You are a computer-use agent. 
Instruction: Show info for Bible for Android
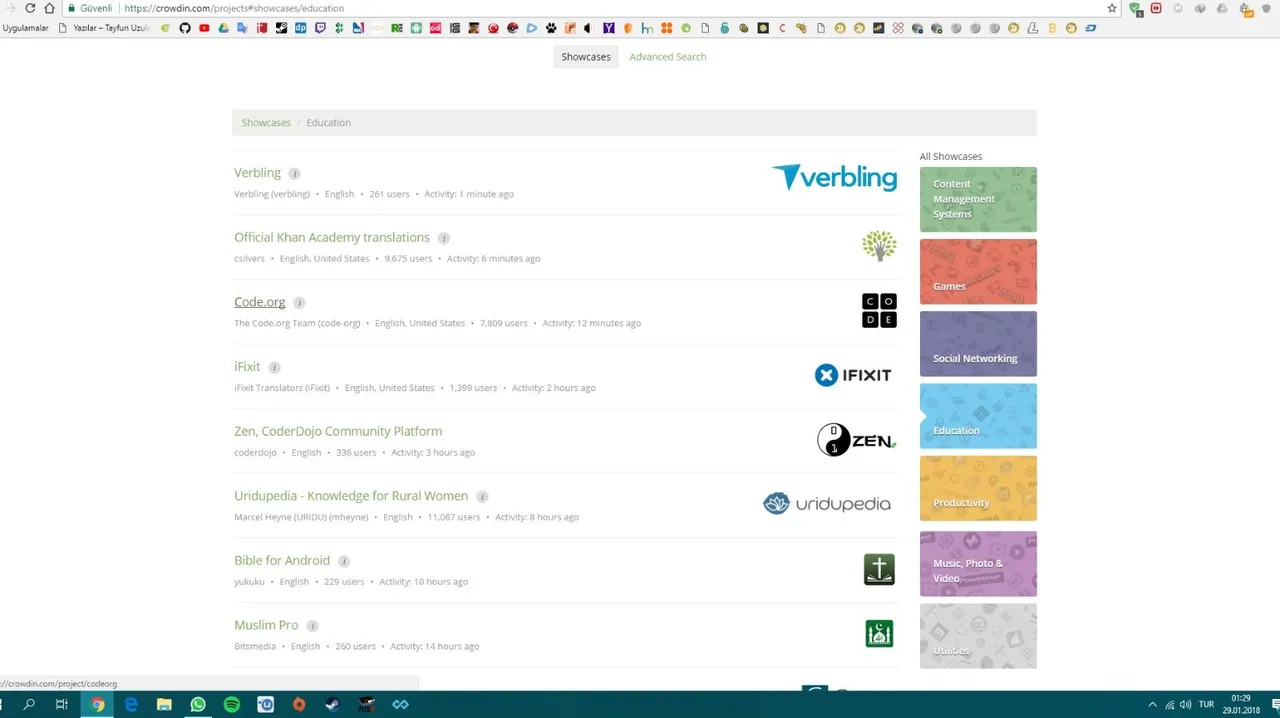(x=344, y=561)
